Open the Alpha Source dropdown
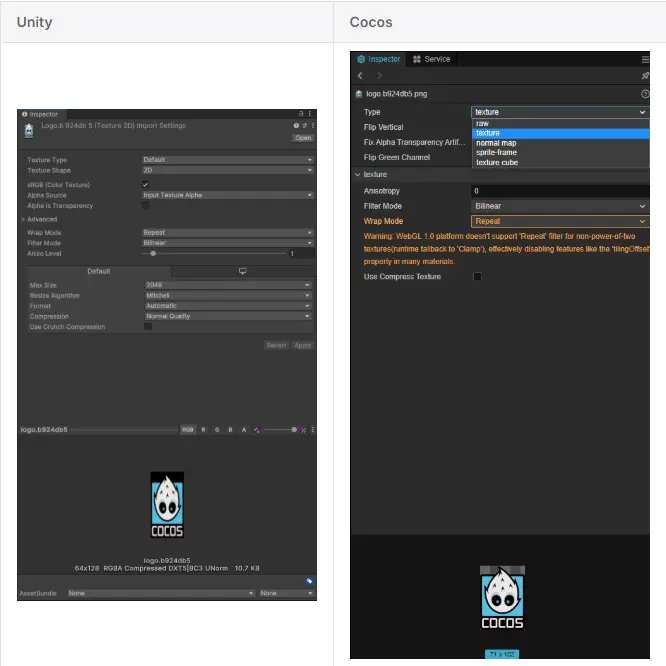The height and width of the screenshot is (666, 666). [228, 195]
